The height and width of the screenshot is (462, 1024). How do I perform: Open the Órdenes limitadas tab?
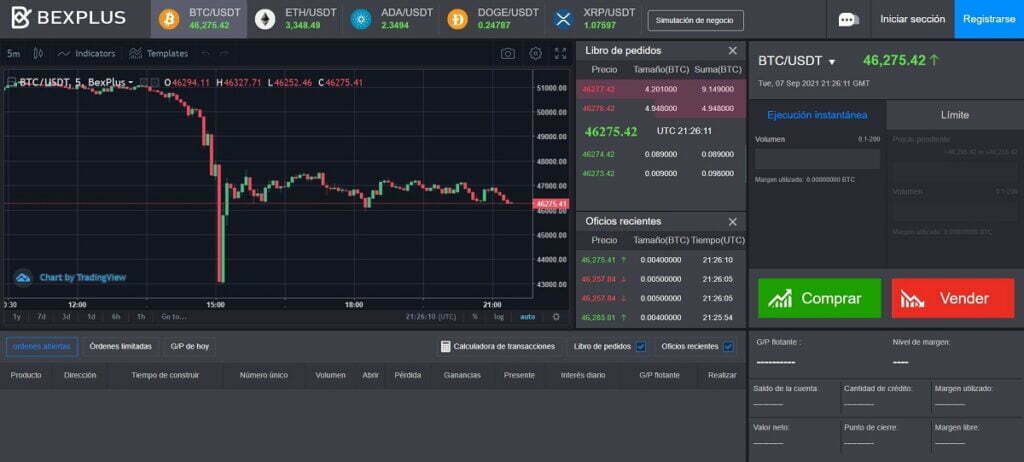coord(121,346)
